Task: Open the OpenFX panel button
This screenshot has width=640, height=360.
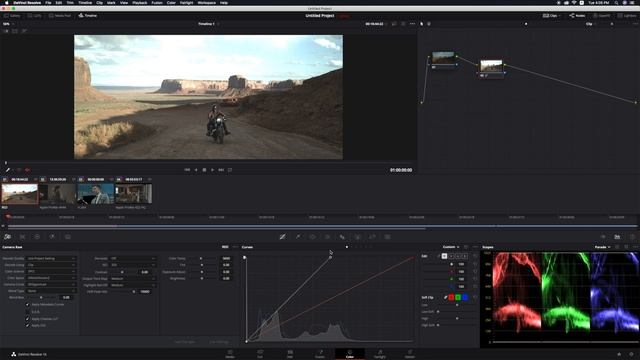Action: [602, 16]
